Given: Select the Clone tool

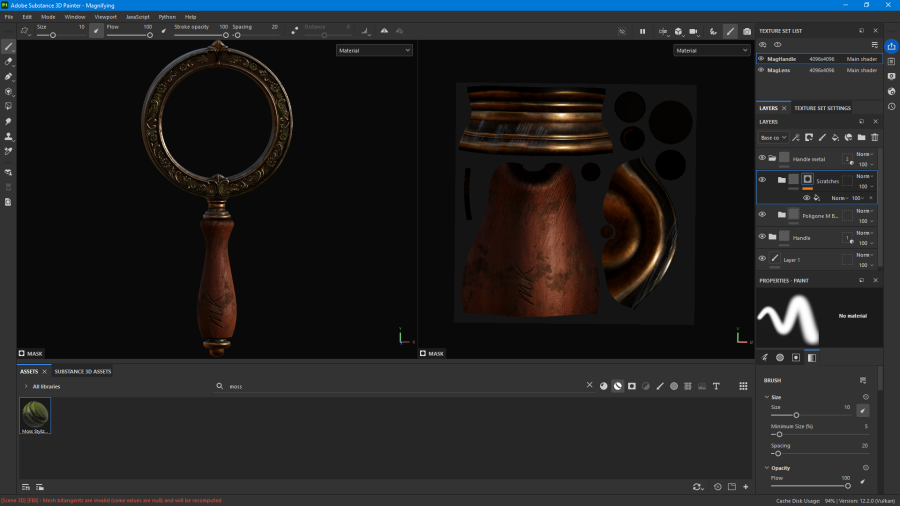Looking at the screenshot, I should point(8,137).
